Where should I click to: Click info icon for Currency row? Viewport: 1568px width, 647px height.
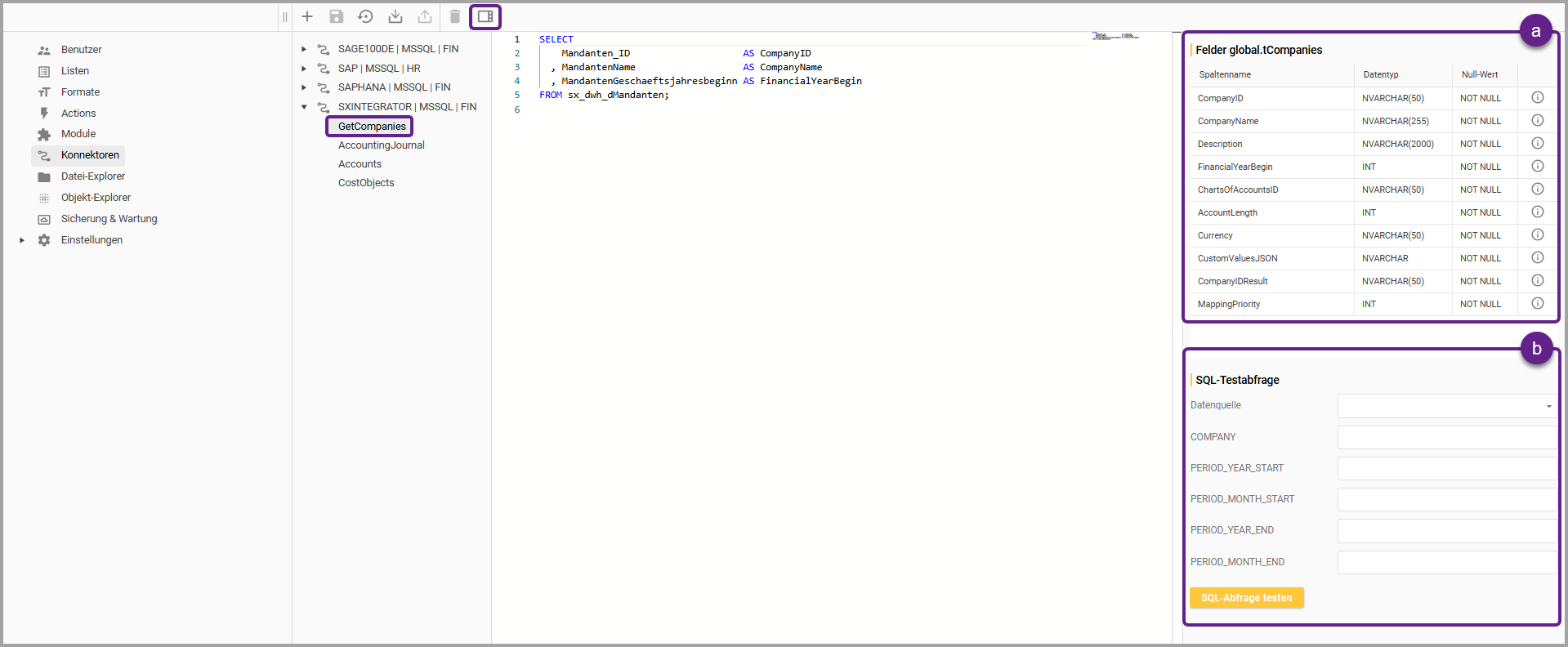pyautogui.click(x=1537, y=235)
